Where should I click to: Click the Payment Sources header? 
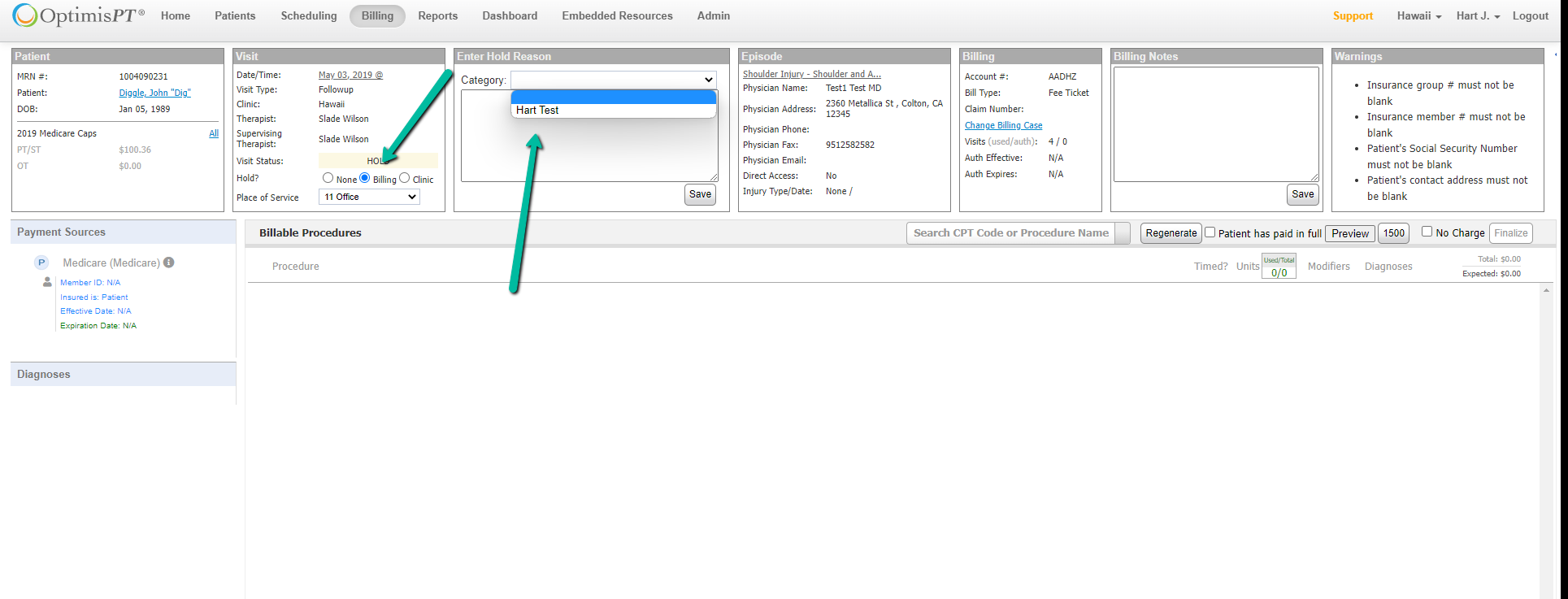pos(124,232)
